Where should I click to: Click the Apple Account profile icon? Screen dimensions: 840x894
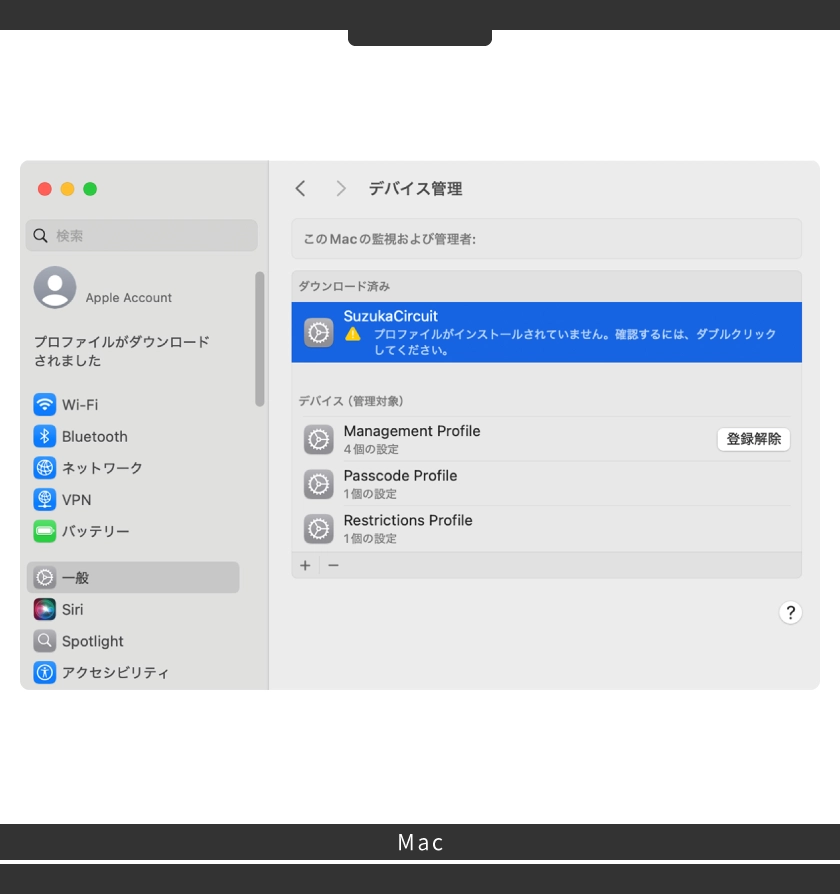pyautogui.click(x=55, y=287)
